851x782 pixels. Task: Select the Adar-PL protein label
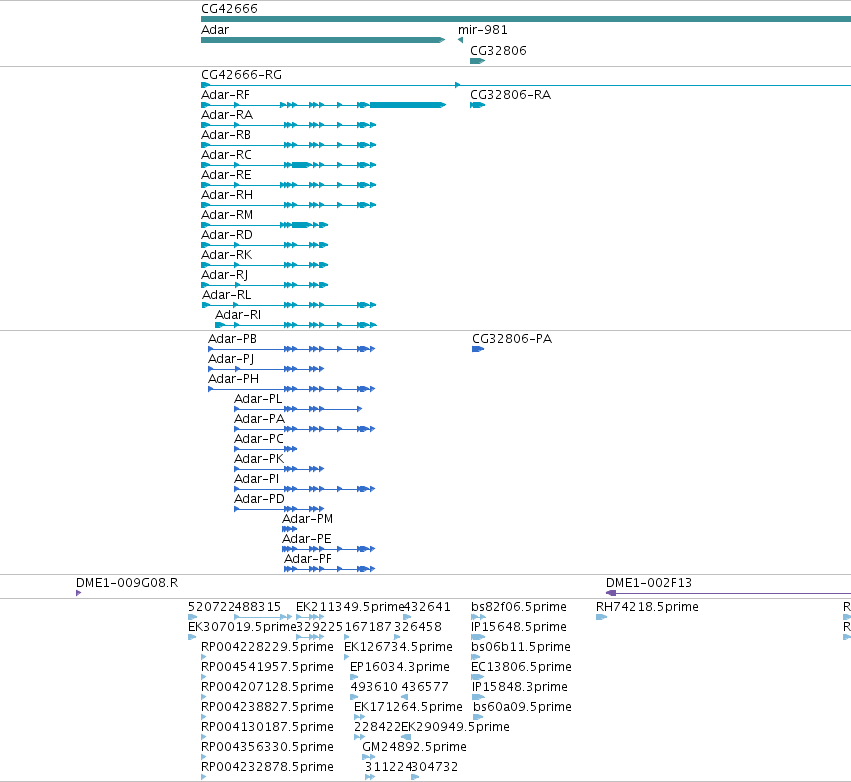[x=258, y=399]
